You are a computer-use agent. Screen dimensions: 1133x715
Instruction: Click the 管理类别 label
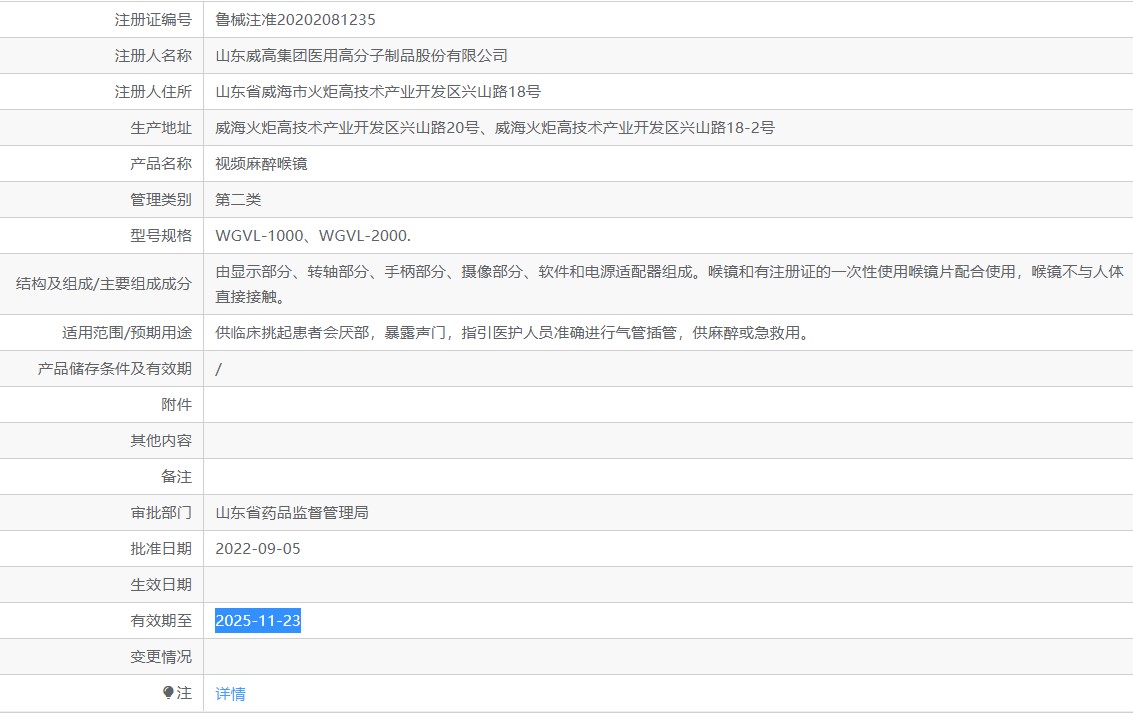tap(161, 200)
